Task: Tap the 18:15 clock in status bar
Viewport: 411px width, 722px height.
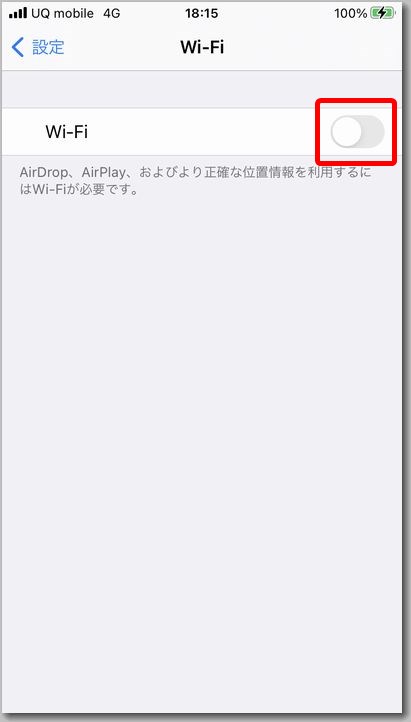Action: tap(202, 13)
